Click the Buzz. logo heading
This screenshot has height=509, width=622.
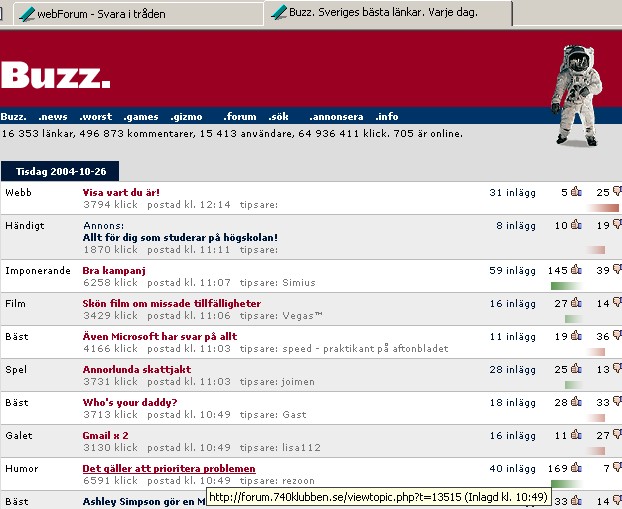pos(56,75)
